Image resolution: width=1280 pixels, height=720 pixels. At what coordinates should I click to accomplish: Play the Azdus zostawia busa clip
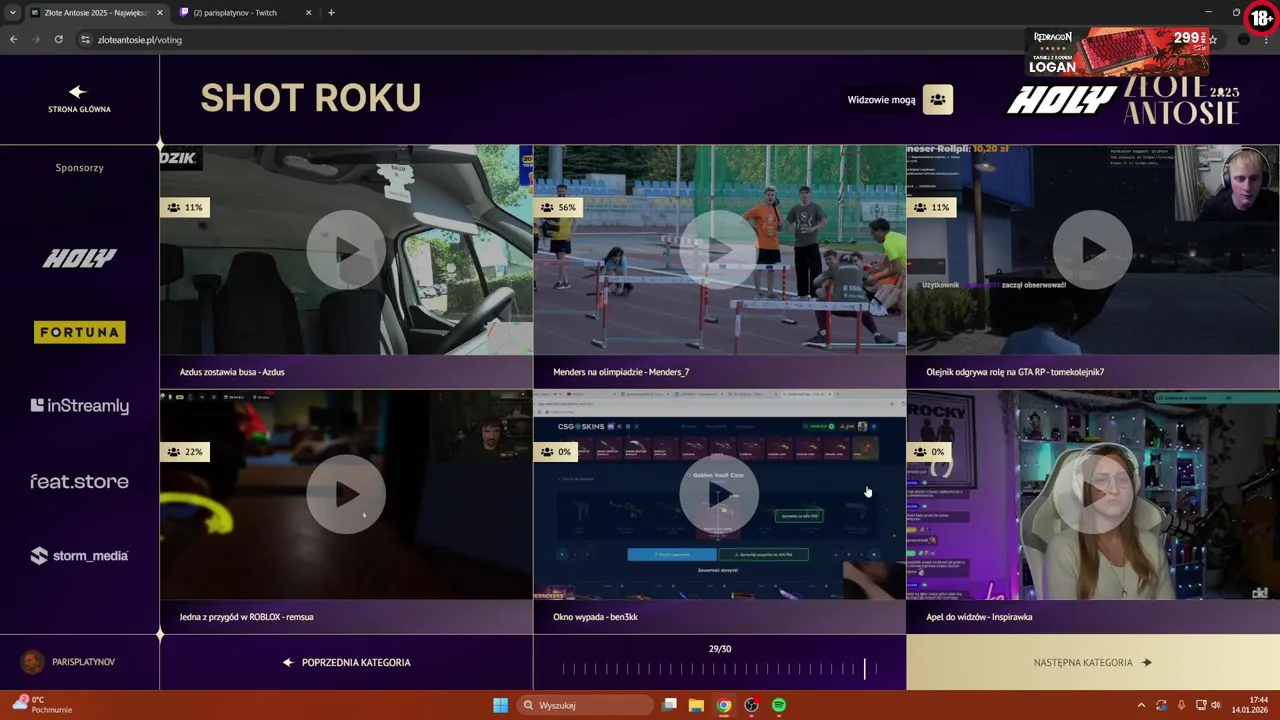(346, 250)
